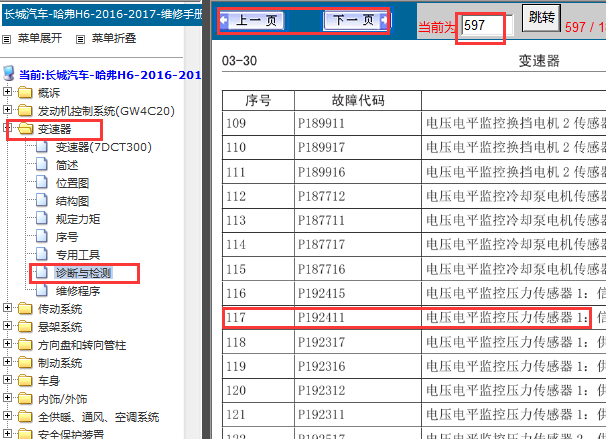Select the 安全保护装置 tree label
The width and height of the screenshot is (606, 439).
(71, 434)
